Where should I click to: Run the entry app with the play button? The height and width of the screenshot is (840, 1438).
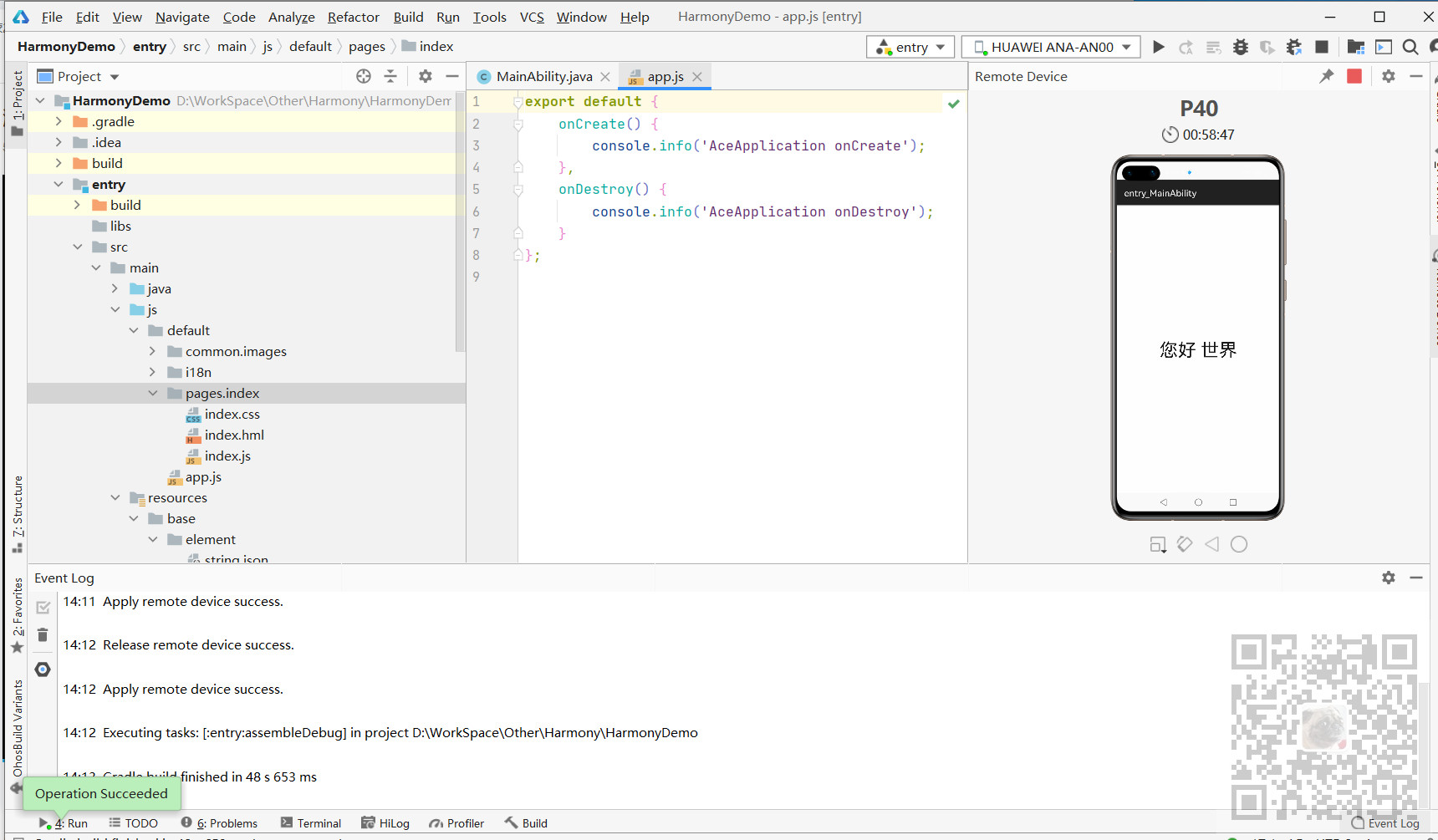coord(1159,47)
